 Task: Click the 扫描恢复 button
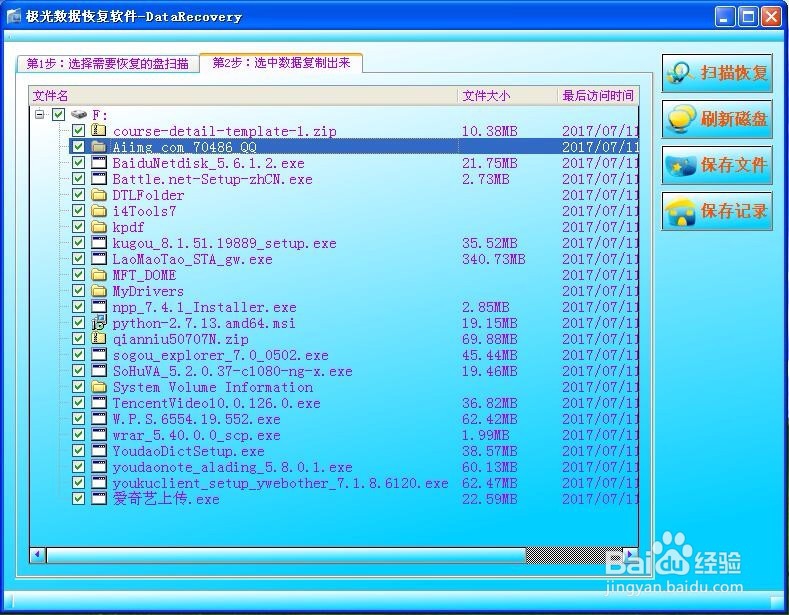717,73
